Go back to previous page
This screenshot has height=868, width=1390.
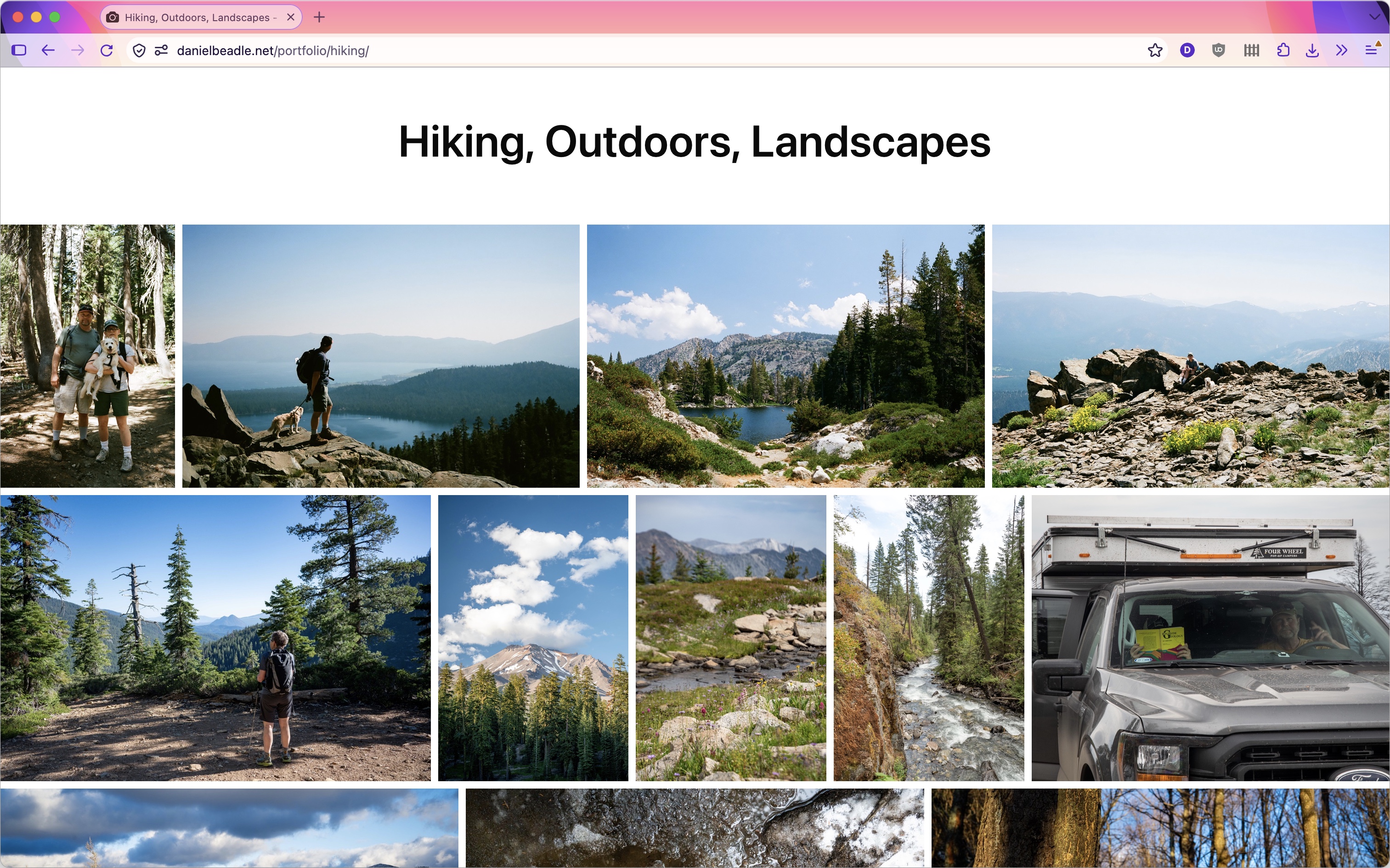tap(48, 51)
